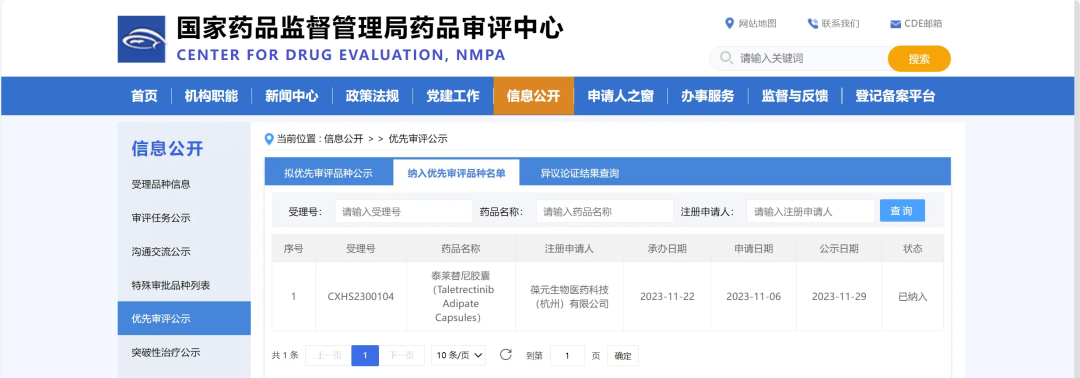Click the 国家药品监督管理局药品审评中心 title

click(x=370, y=29)
